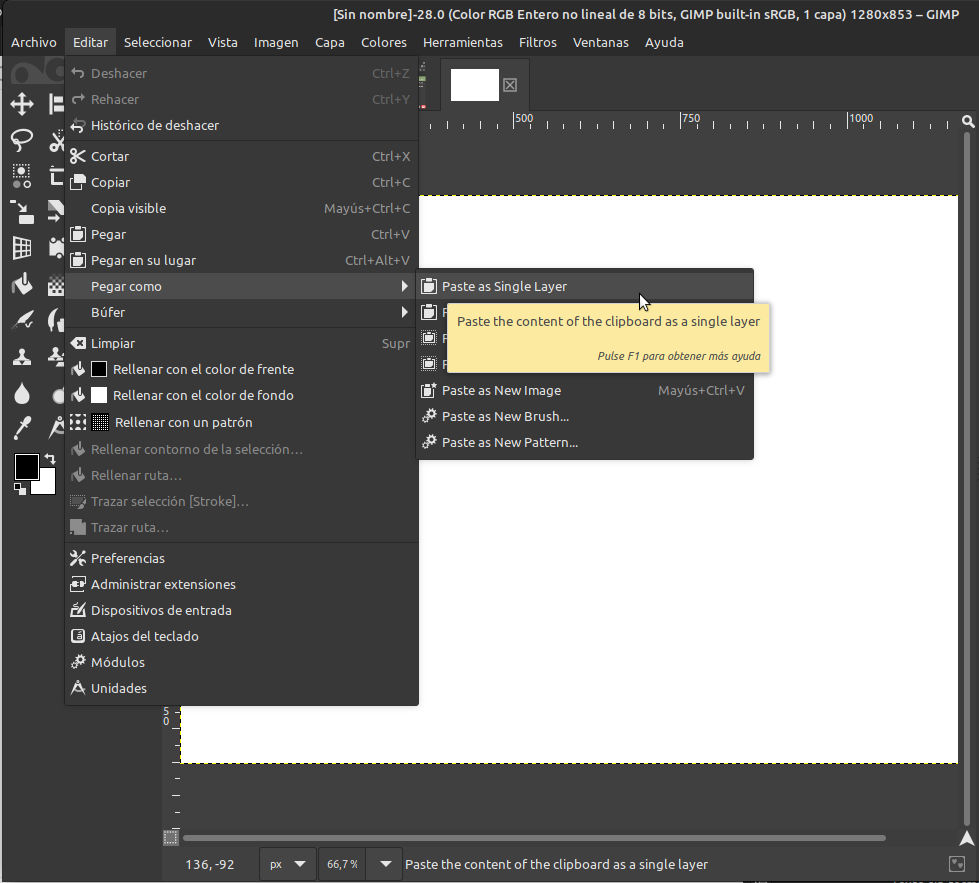Open Preferencias from the Editar menu
The image size is (979, 883).
[x=242, y=558]
